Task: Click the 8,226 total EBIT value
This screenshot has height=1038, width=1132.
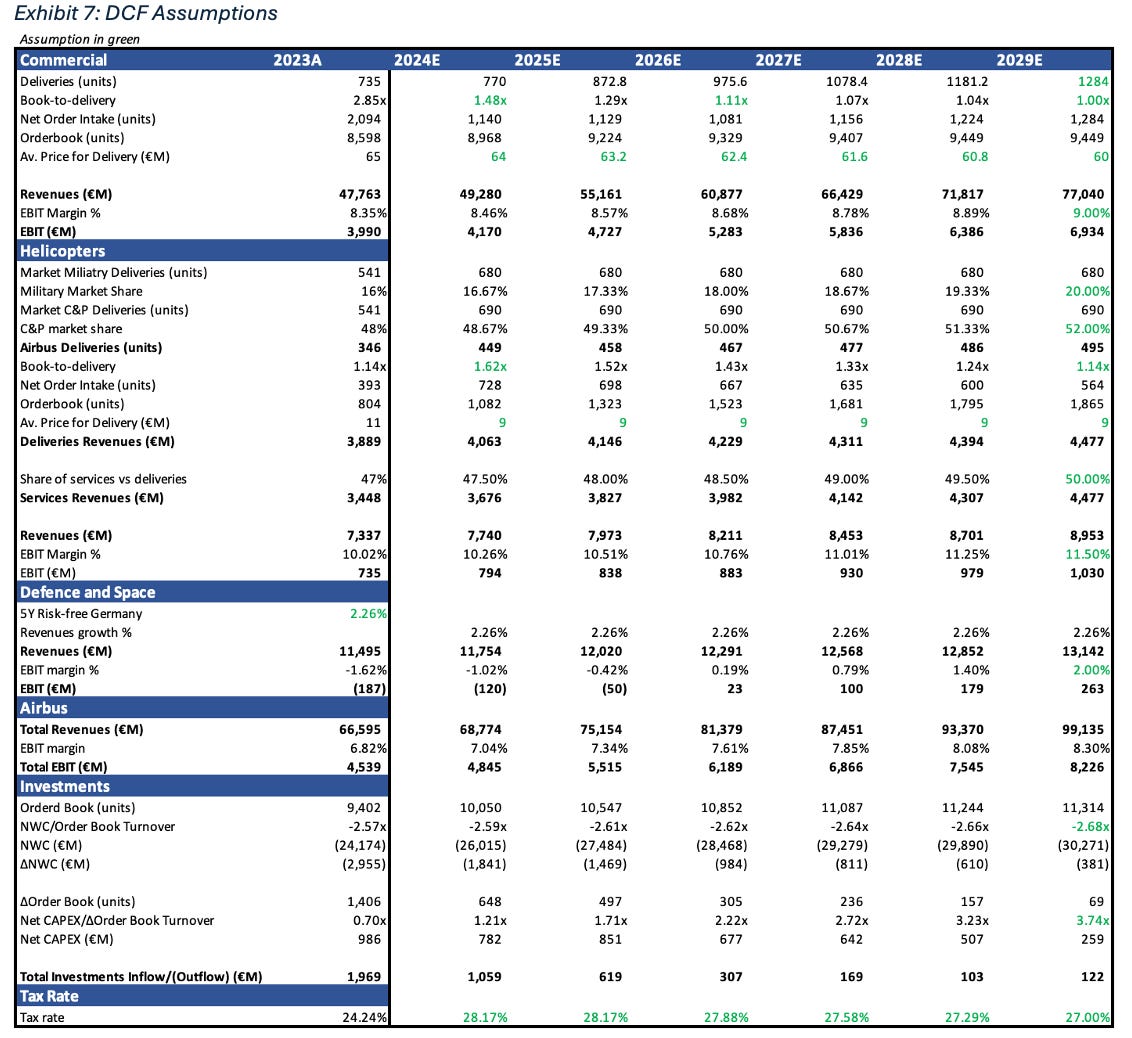Action: tap(1087, 768)
